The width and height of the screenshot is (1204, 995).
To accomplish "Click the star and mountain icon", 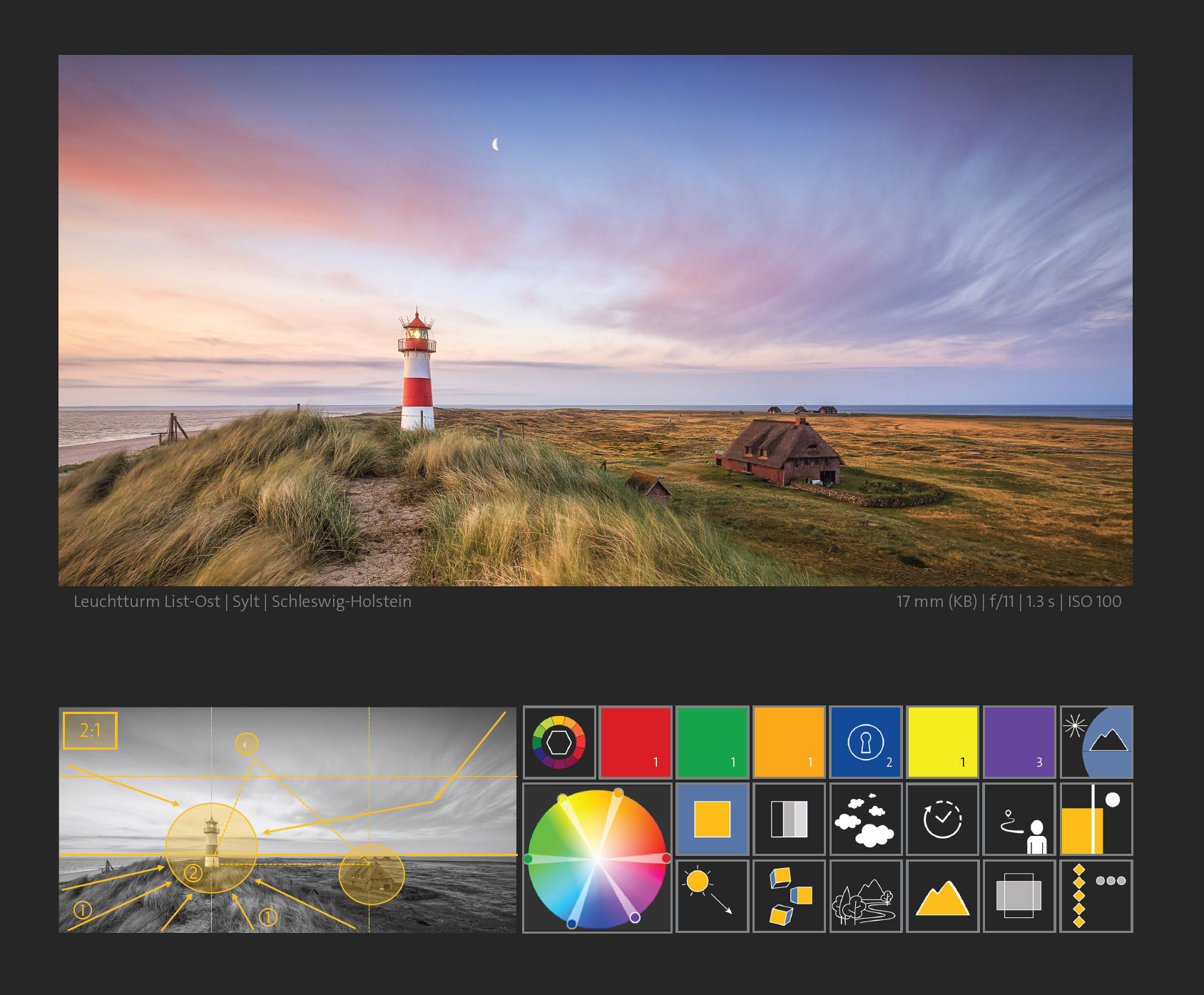I will pos(1096,743).
